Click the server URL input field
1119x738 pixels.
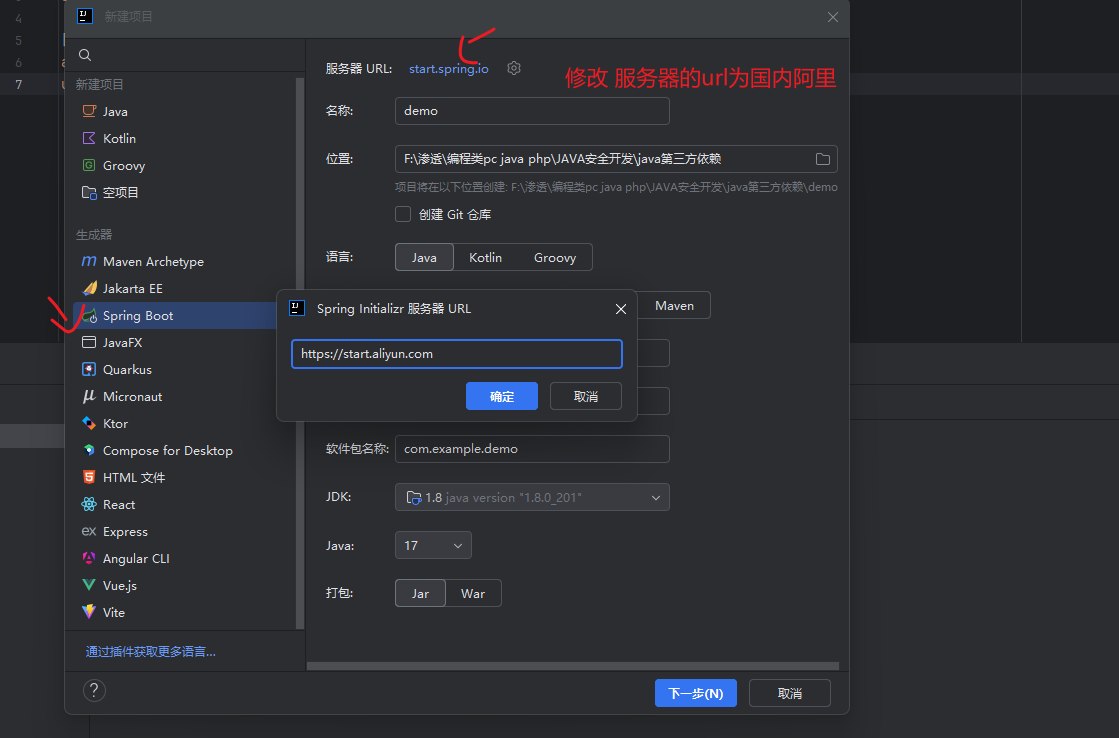pos(457,354)
